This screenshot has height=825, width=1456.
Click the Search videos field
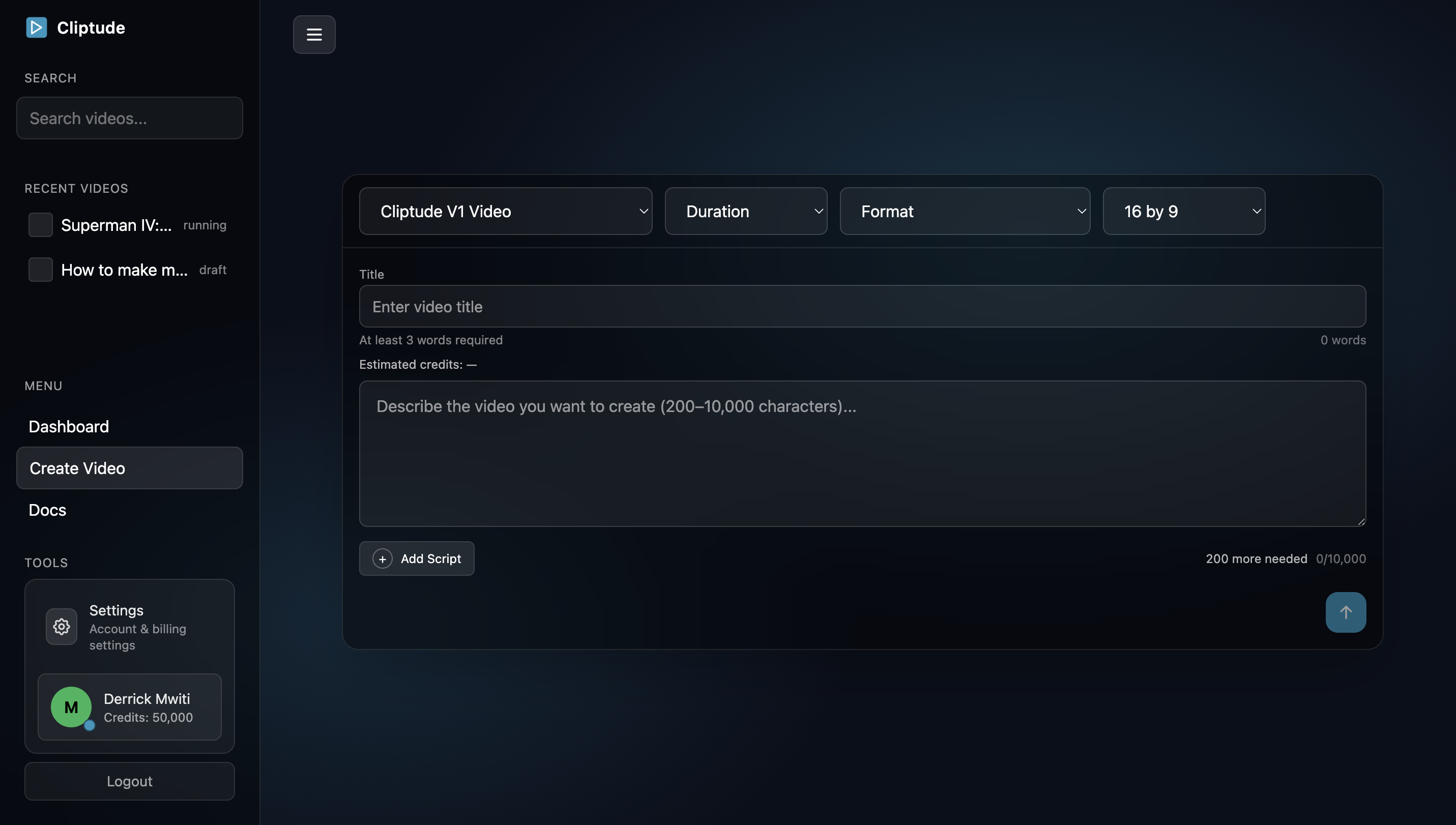[x=129, y=118]
